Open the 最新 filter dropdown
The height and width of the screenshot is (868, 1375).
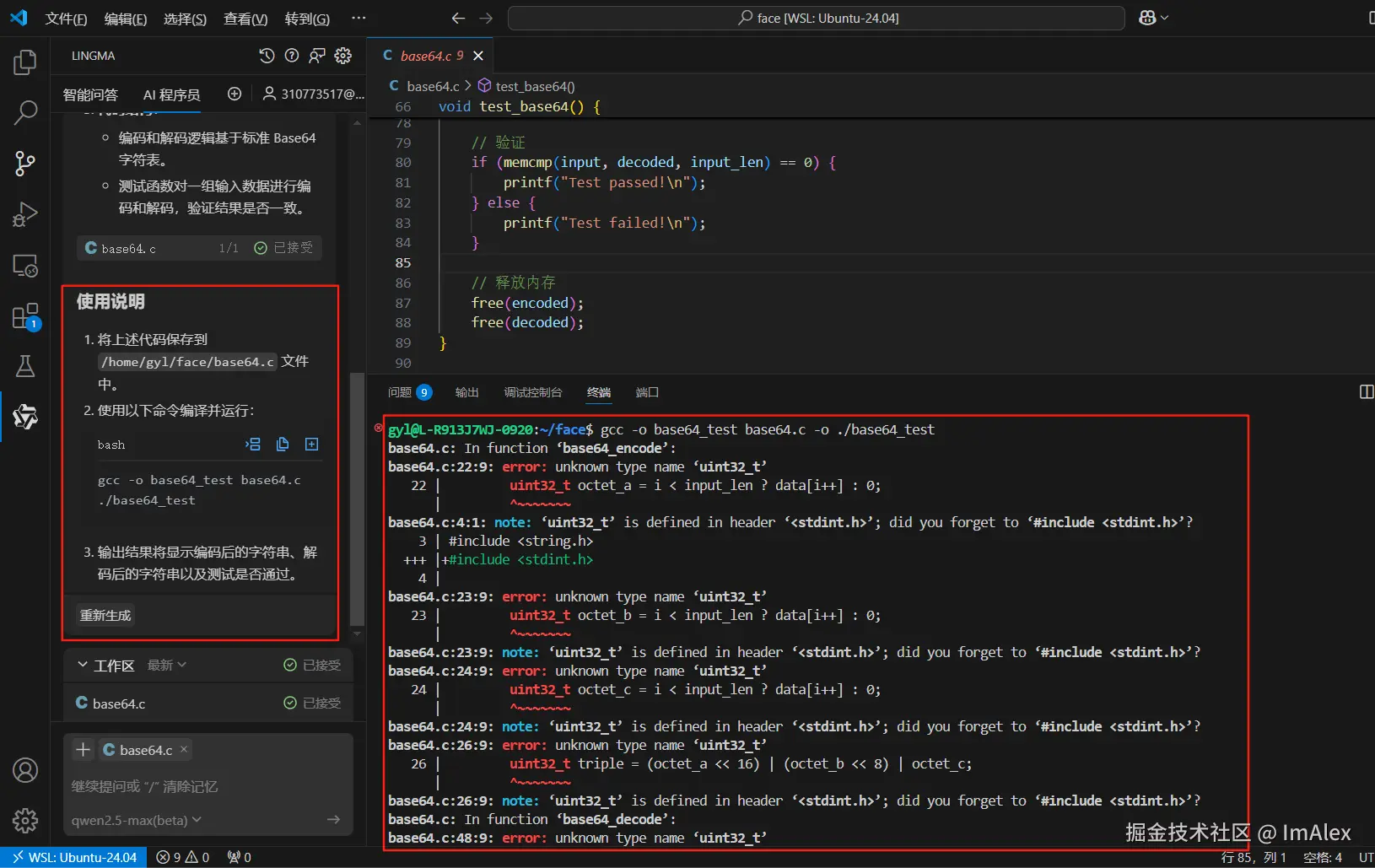tap(167, 666)
